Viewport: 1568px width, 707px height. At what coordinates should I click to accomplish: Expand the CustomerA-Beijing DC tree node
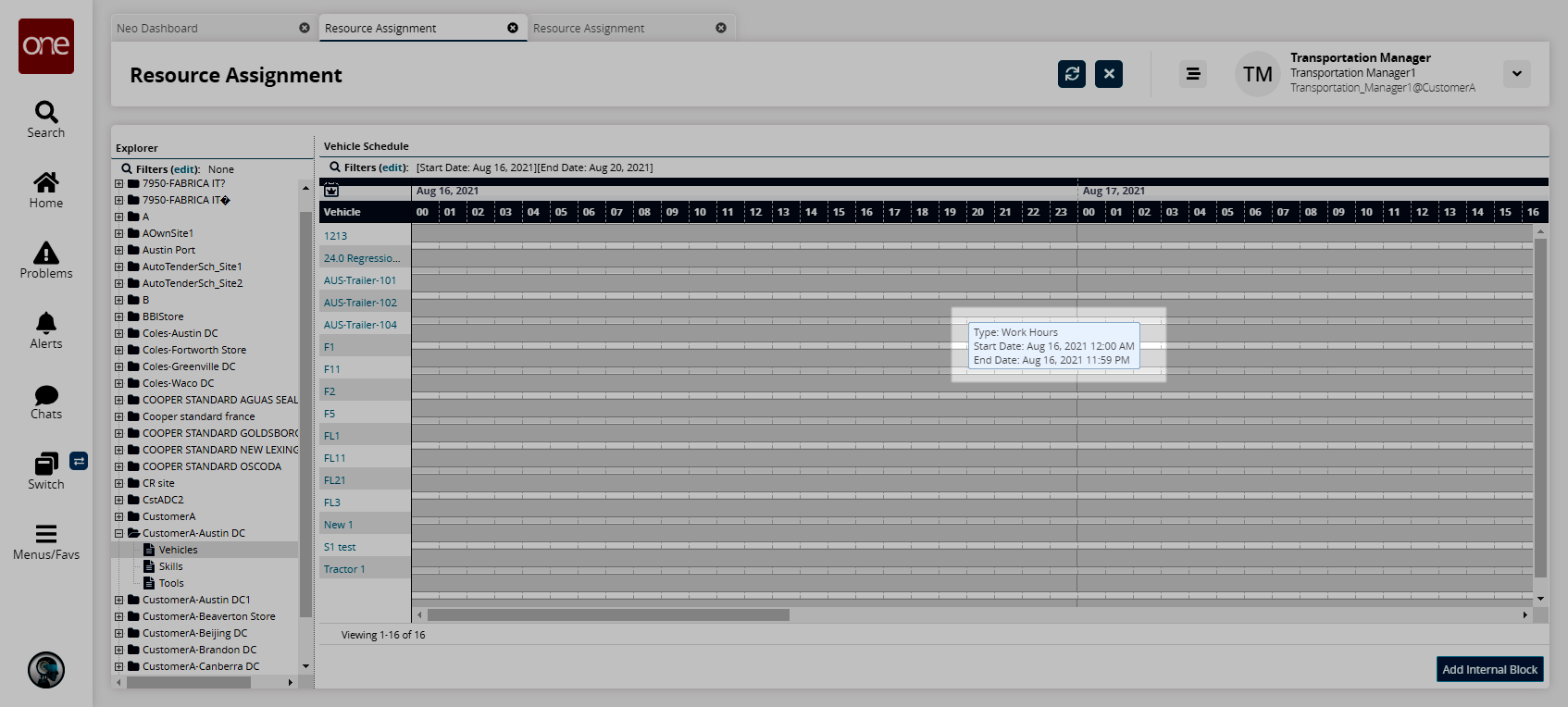click(118, 633)
